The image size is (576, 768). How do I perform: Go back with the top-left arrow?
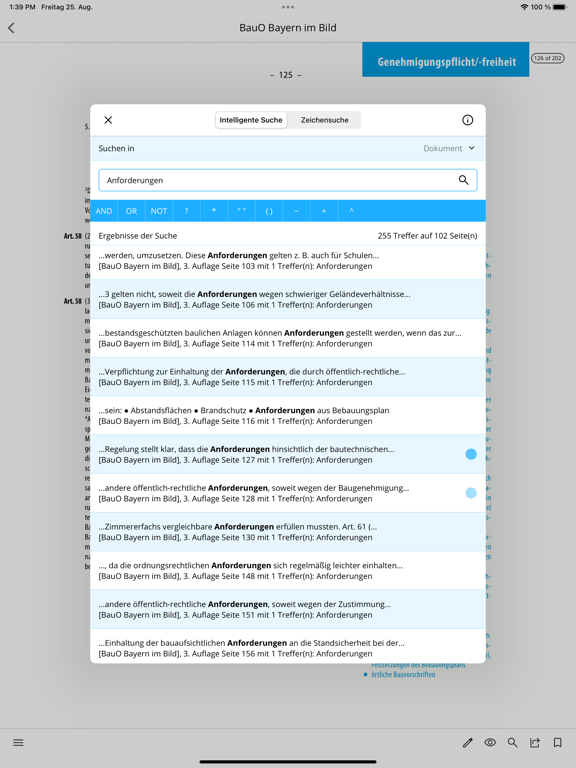[x=11, y=28]
